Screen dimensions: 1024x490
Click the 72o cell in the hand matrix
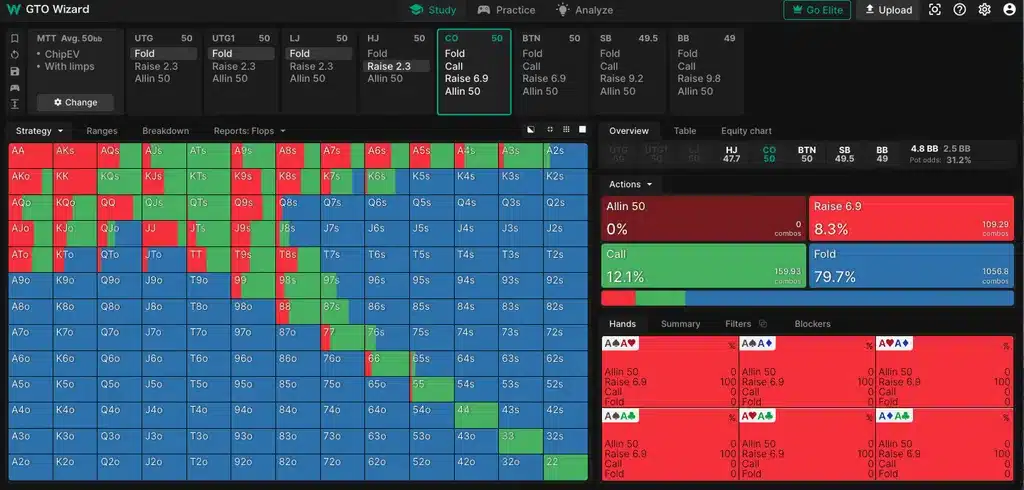click(342, 468)
